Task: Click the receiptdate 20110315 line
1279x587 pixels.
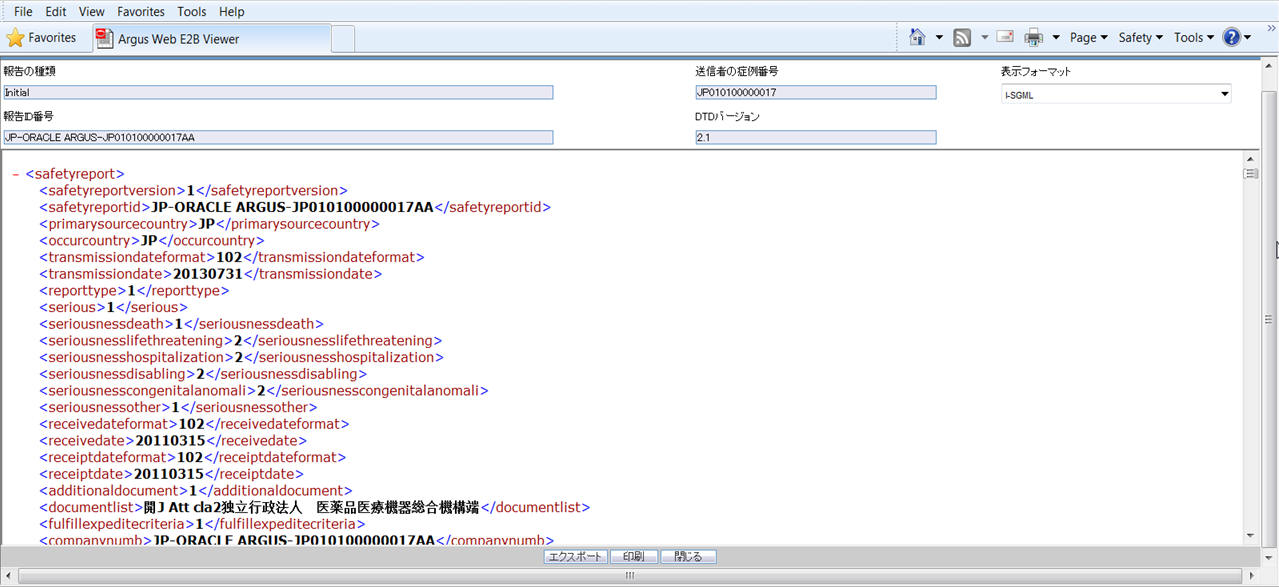Action: pos(171,474)
